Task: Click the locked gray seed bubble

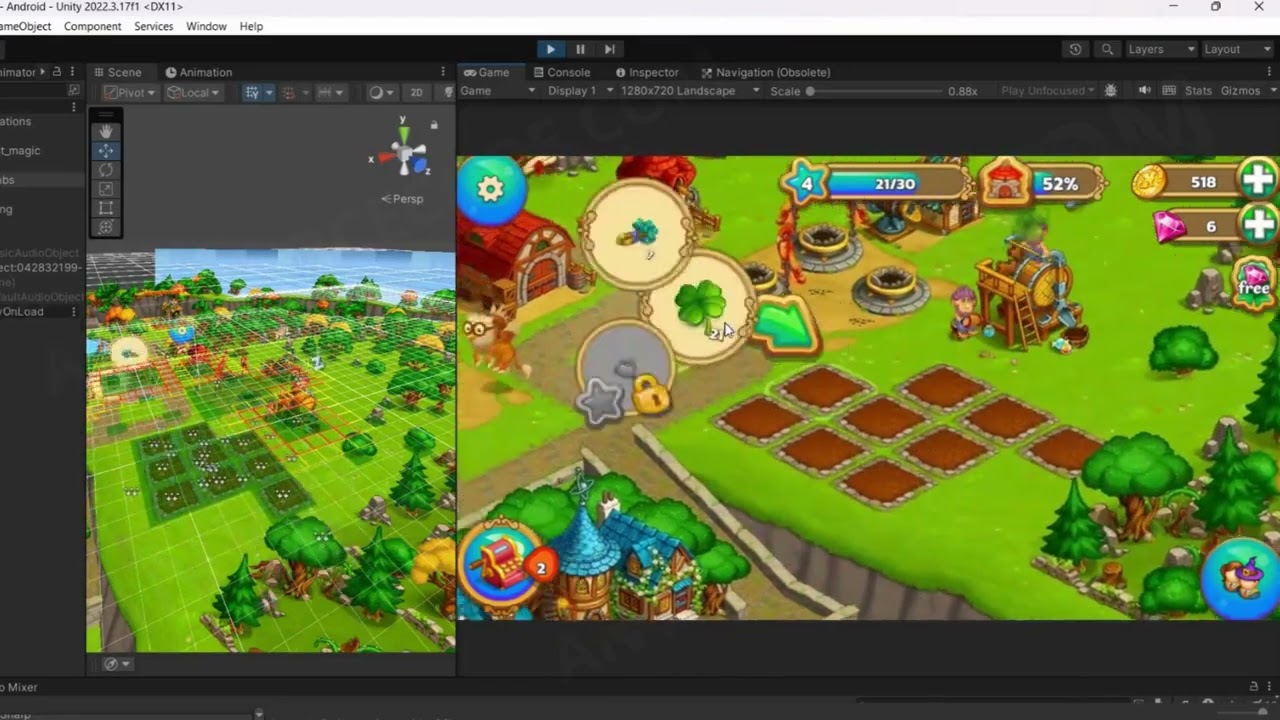Action: pos(626,371)
